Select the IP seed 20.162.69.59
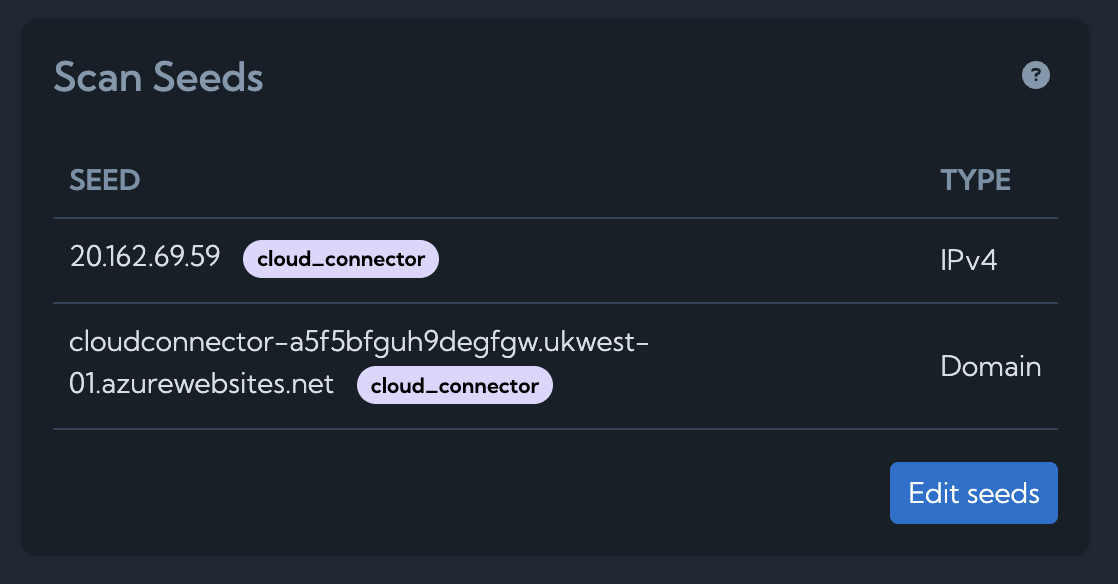This screenshot has width=1118, height=584. (x=146, y=257)
